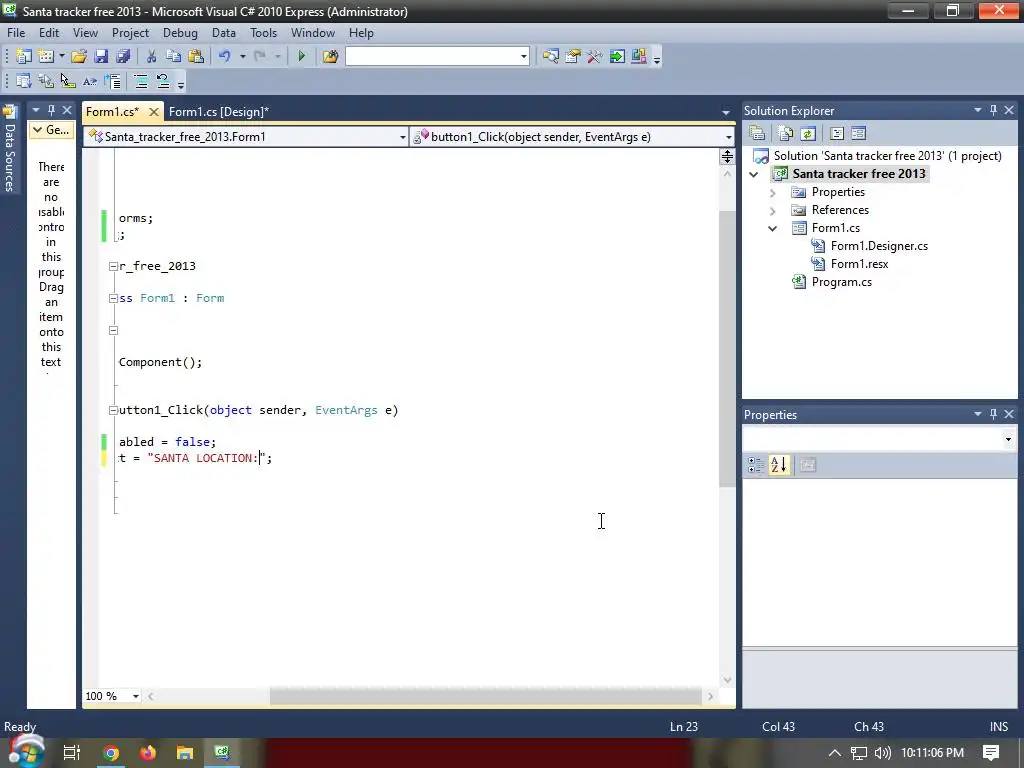Viewport: 1024px width, 768px height.
Task: Undo the last edit with the blue arrow
Action: (x=225, y=57)
